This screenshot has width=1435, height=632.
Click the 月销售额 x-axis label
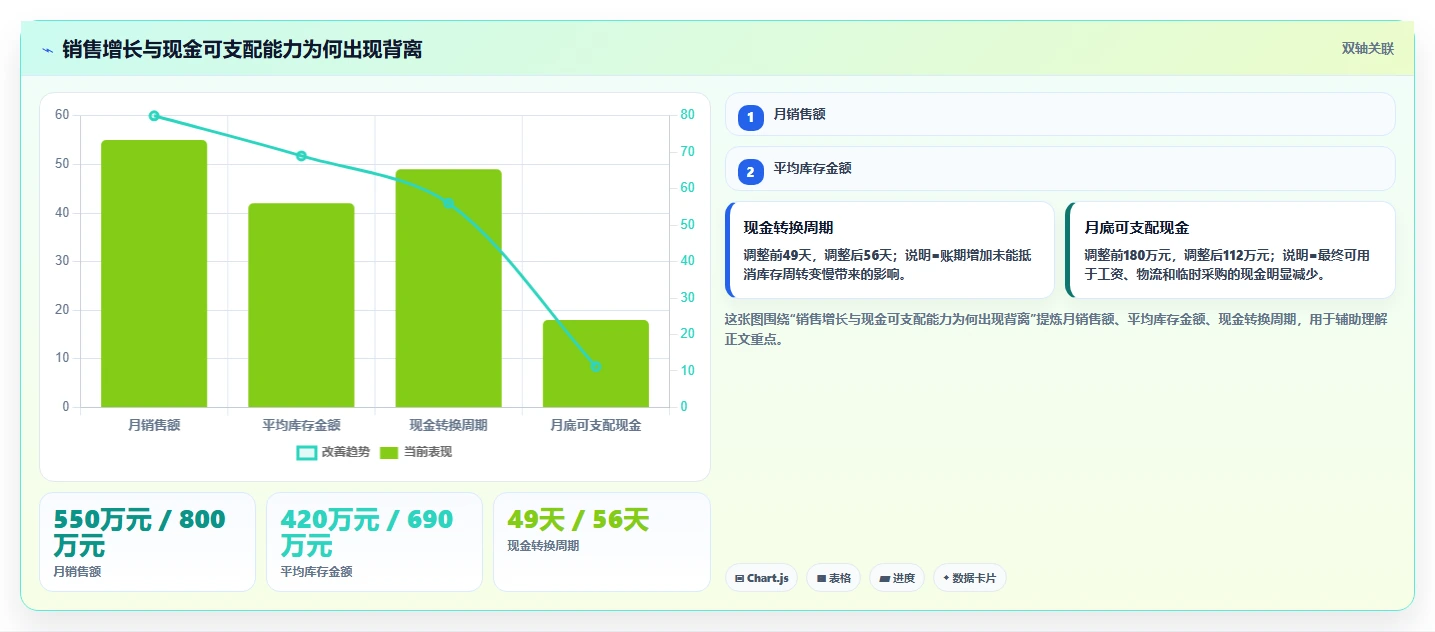pos(154,425)
